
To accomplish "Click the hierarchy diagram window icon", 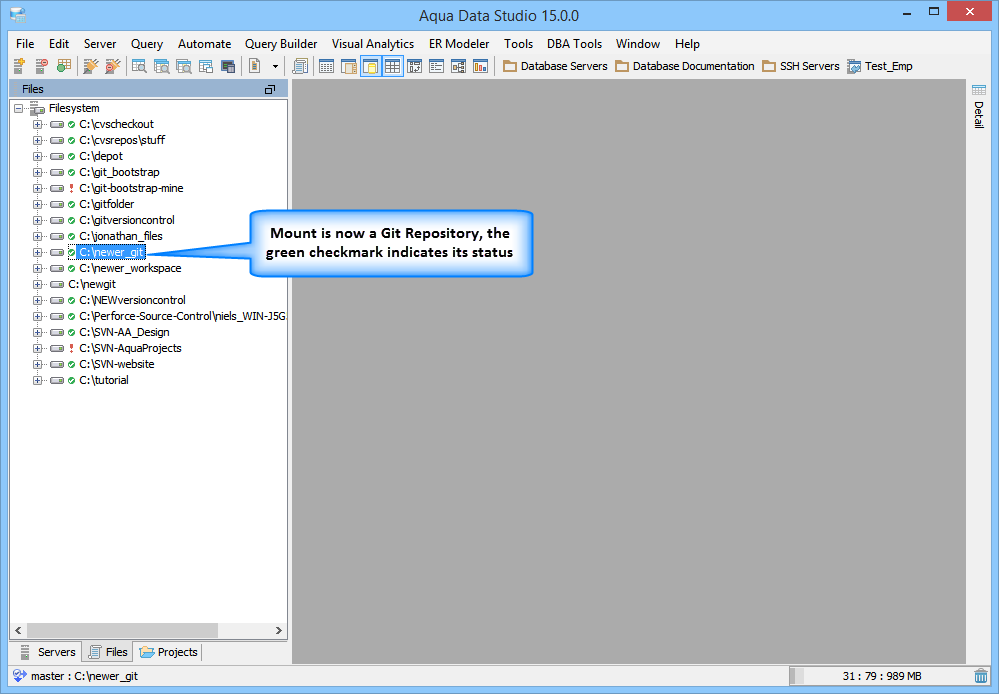I will pyautogui.click(x=458, y=66).
